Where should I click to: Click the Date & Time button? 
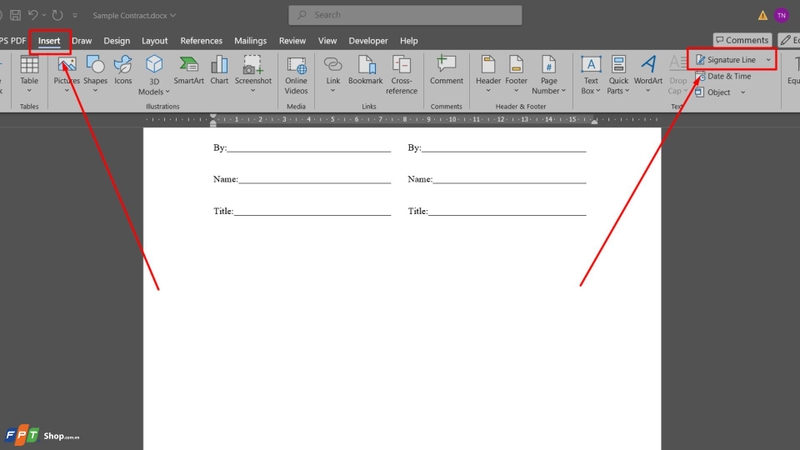(x=723, y=76)
